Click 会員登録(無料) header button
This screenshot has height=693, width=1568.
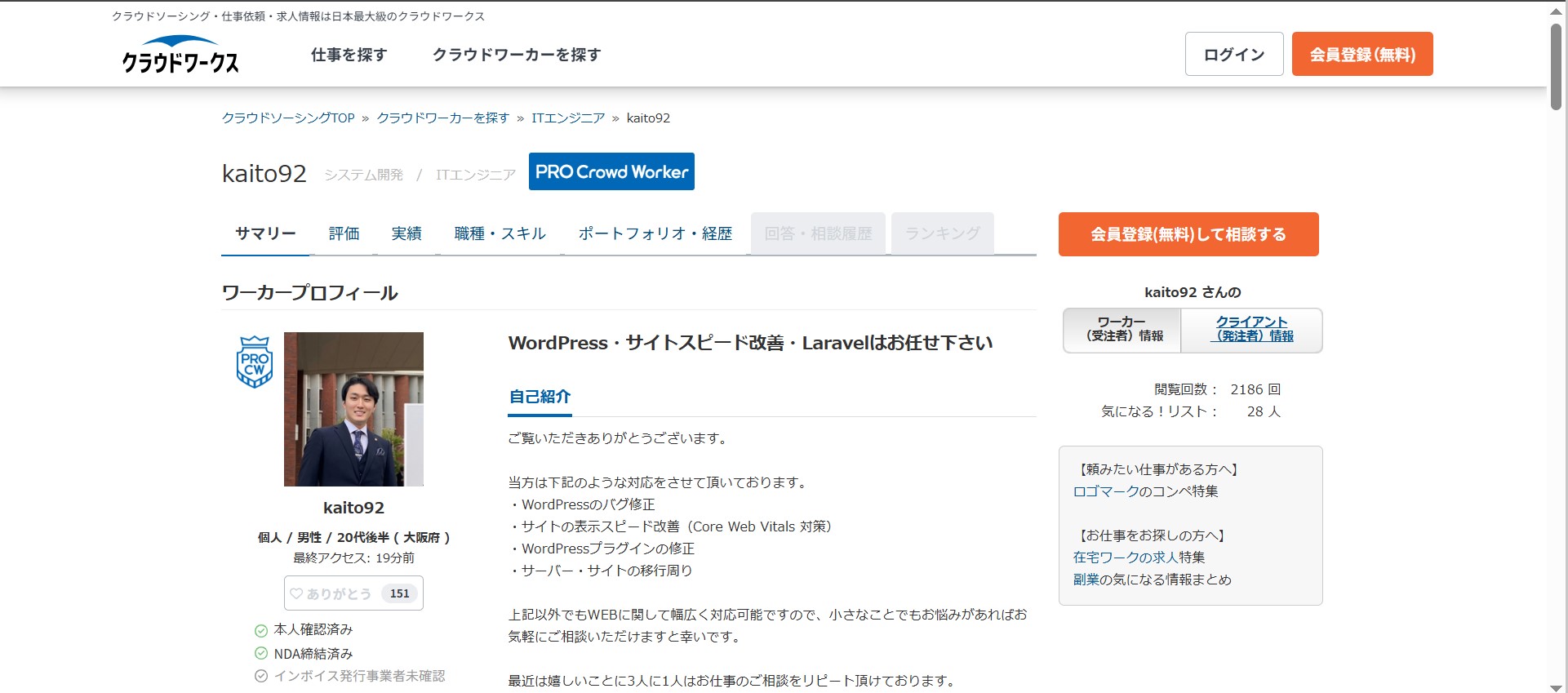pyautogui.click(x=1362, y=54)
